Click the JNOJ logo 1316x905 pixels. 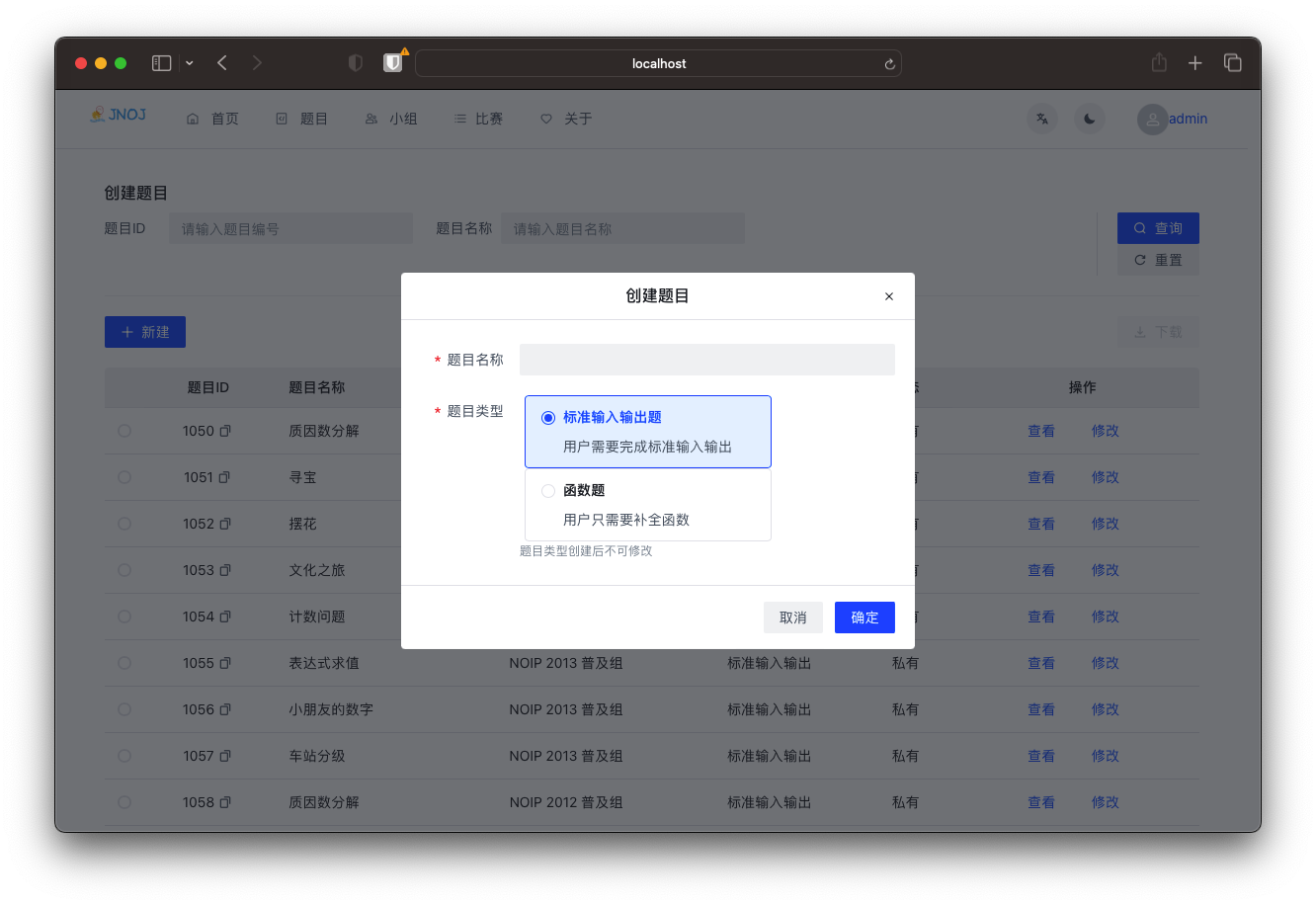(118, 115)
